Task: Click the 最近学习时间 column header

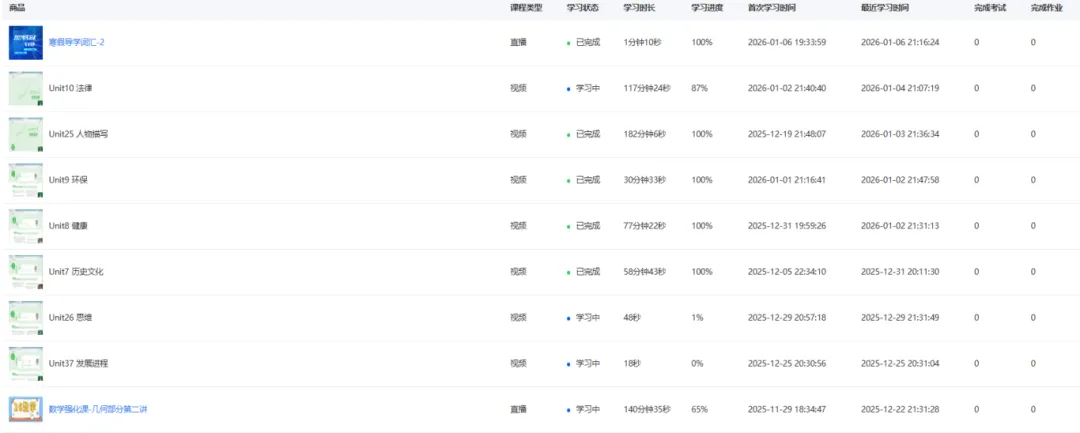Action: pos(886,8)
